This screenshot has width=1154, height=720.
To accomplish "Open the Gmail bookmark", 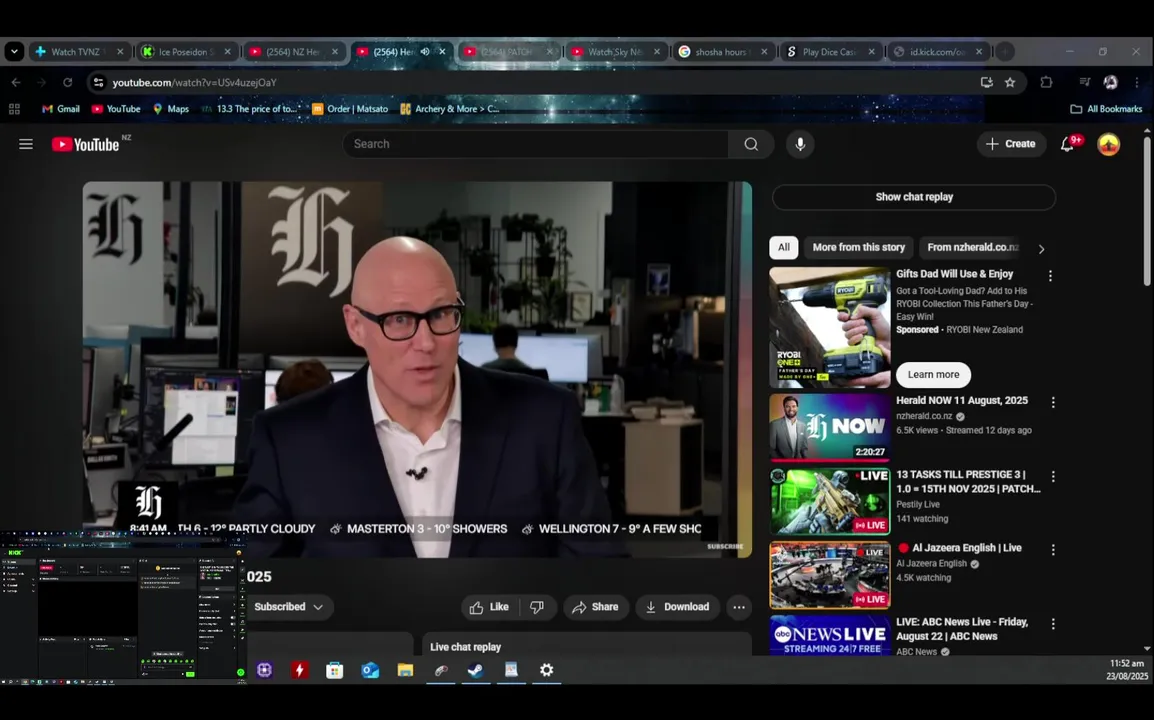I will (x=60, y=109).
